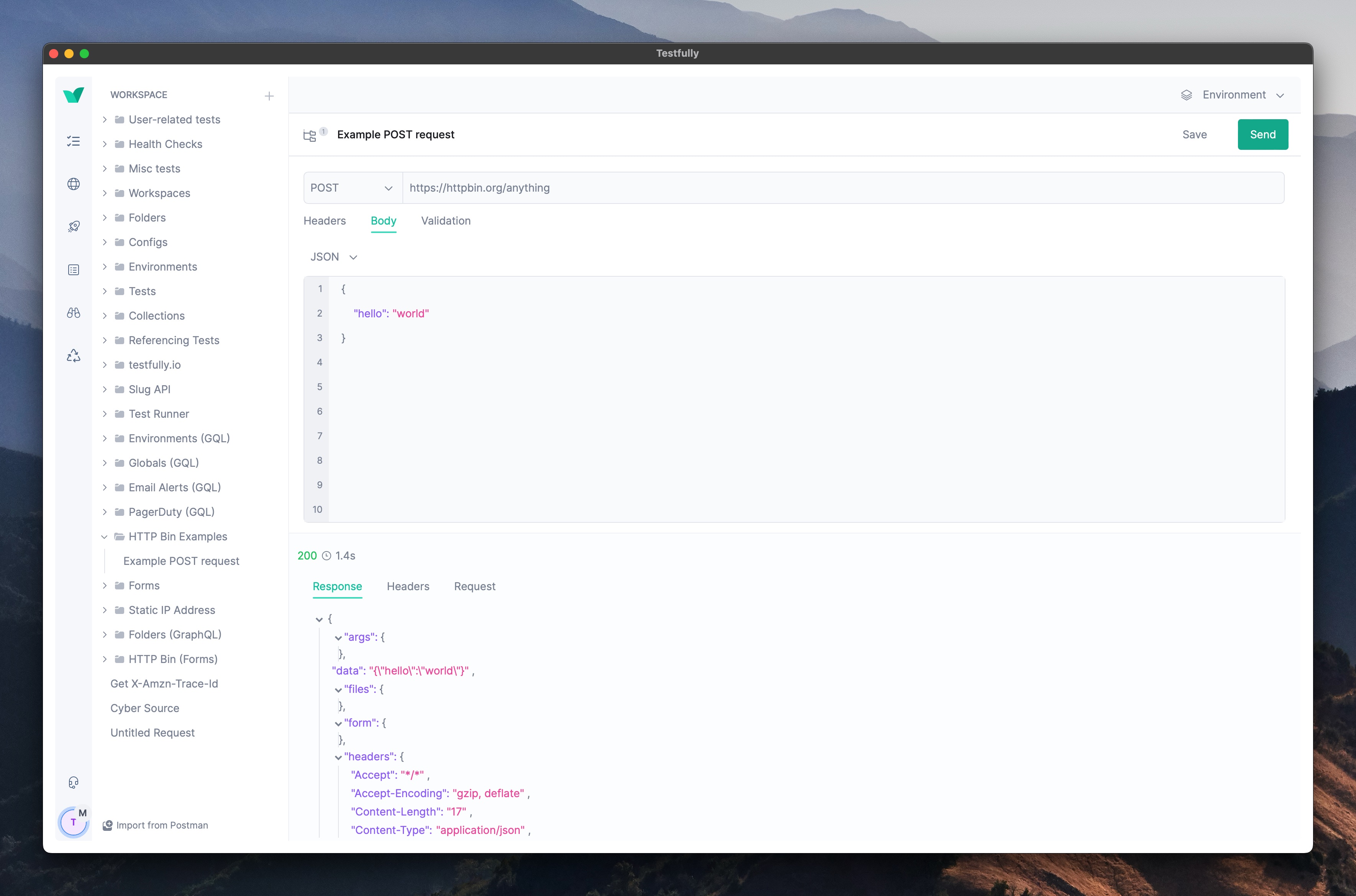Click the HTTP Bin Examples open folder icon
The width and height of the screenshot is (1356, 896).
[x=120, y=537]
